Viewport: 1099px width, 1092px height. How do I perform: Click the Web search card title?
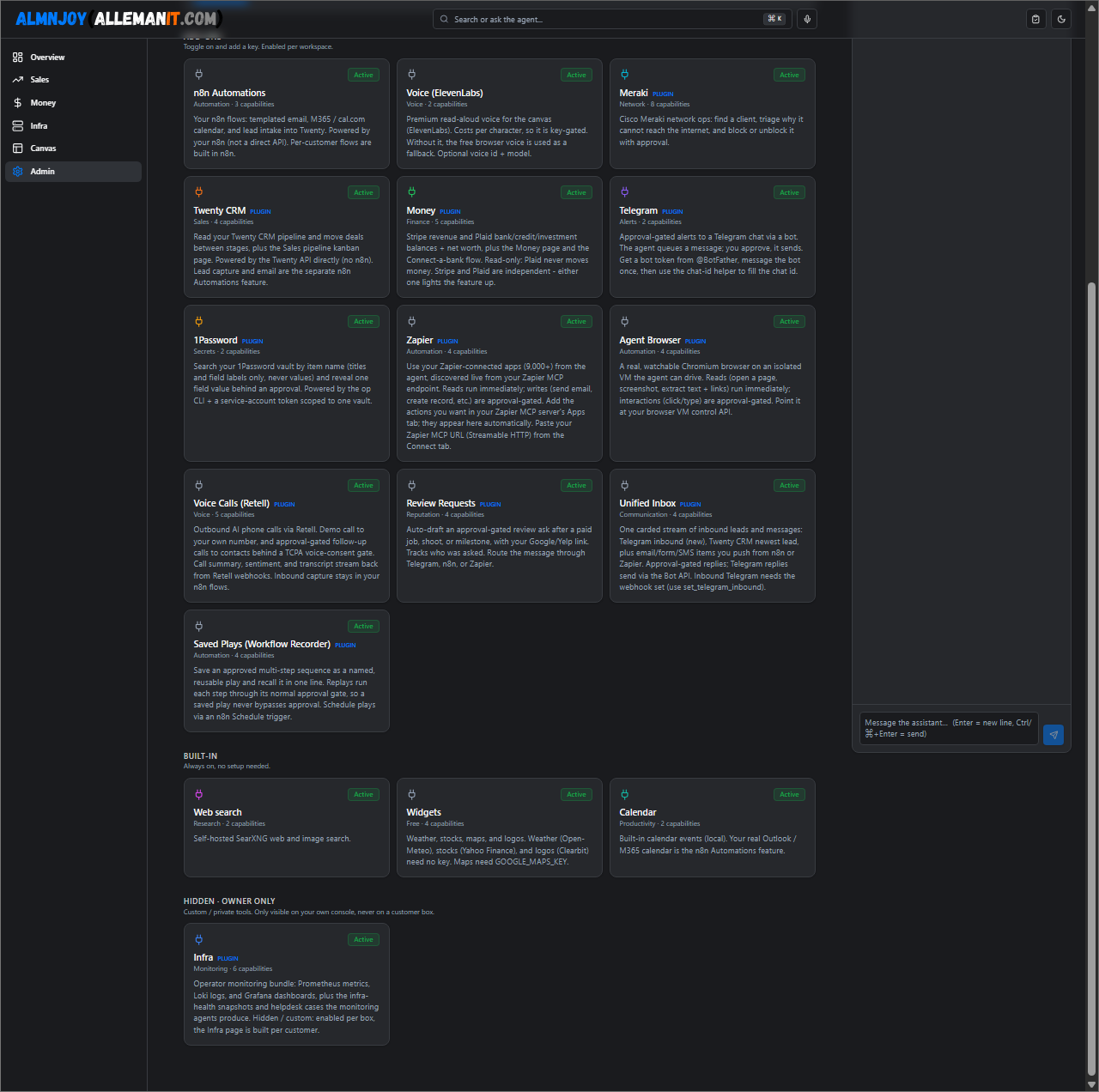click(x=217, y=812)
